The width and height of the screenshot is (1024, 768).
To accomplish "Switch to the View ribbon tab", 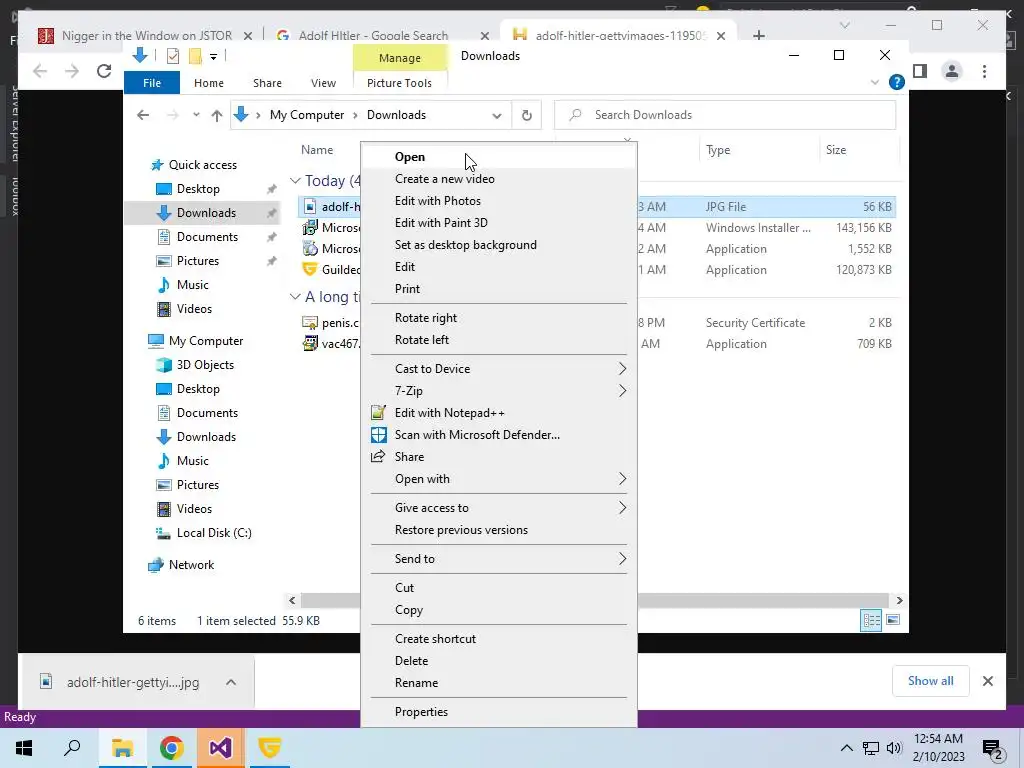I will click(x=323, y=83).
